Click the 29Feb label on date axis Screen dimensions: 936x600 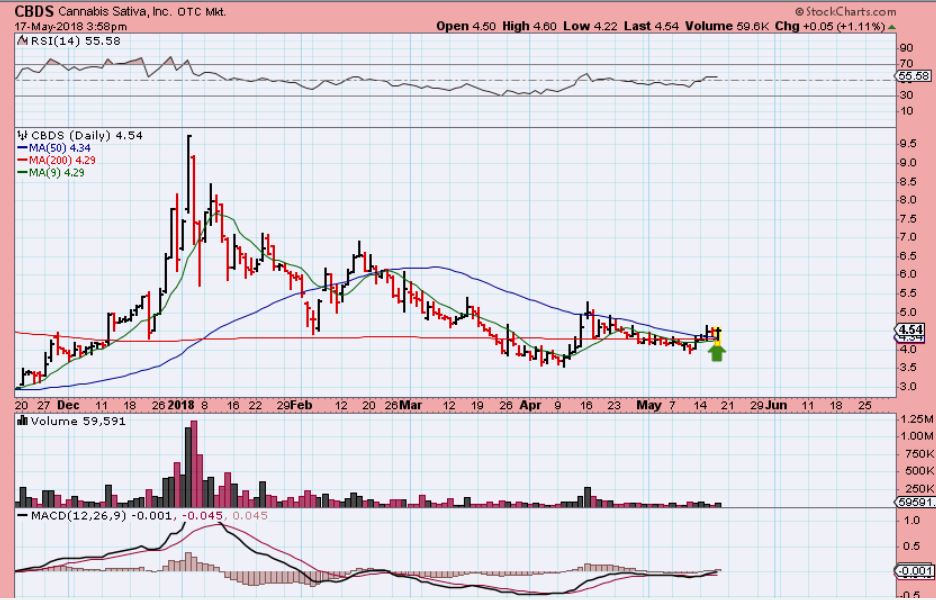[x=292, y=405]
